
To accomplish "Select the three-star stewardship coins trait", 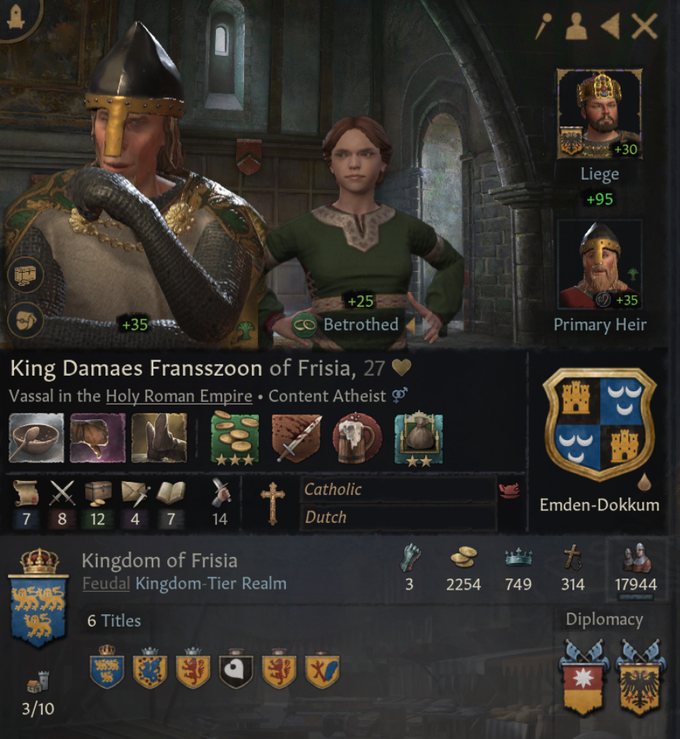I will click(235, 438).
